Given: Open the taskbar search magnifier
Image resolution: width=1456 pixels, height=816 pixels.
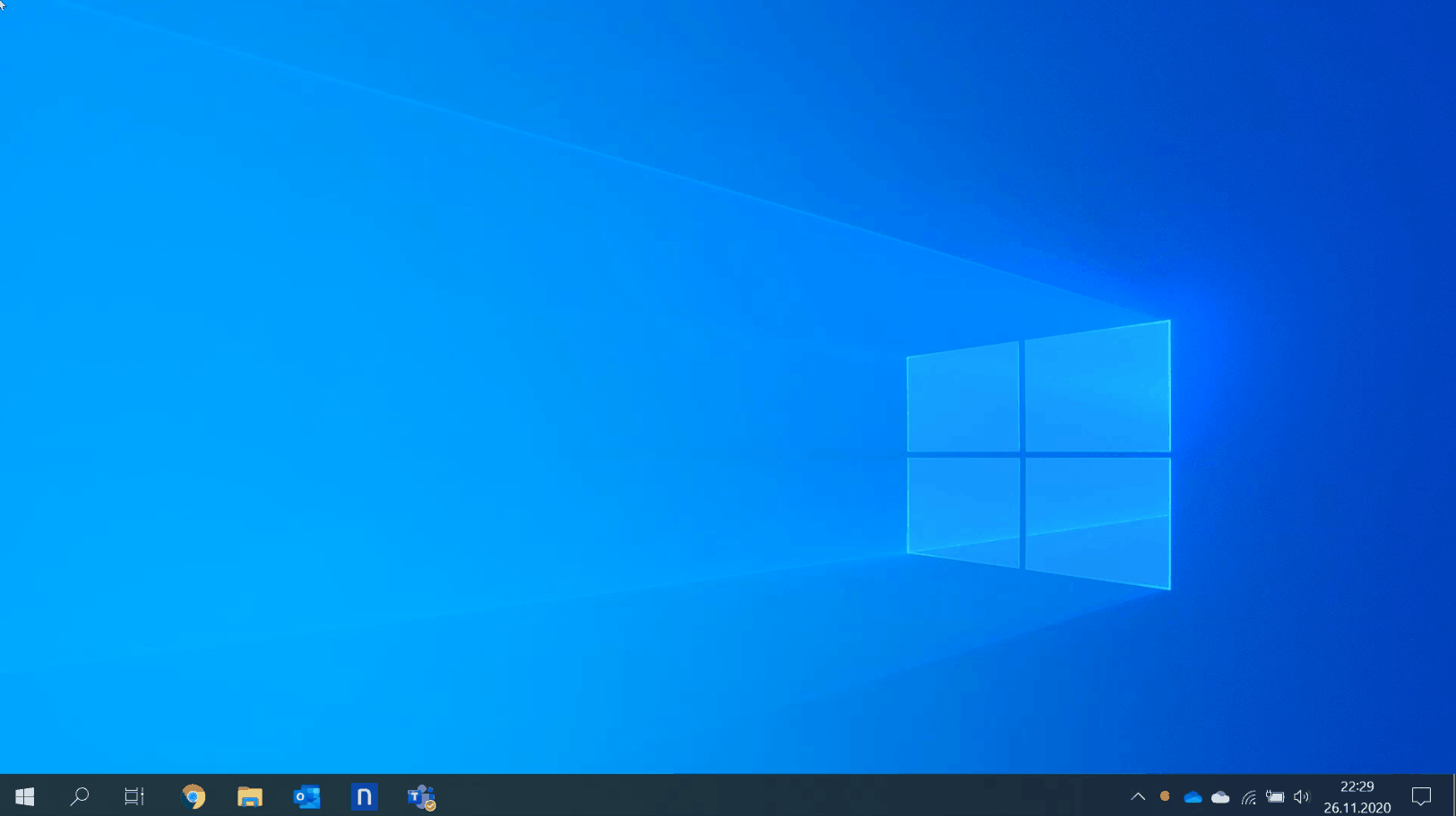Looking at the screenshot, I should (80, 796).
